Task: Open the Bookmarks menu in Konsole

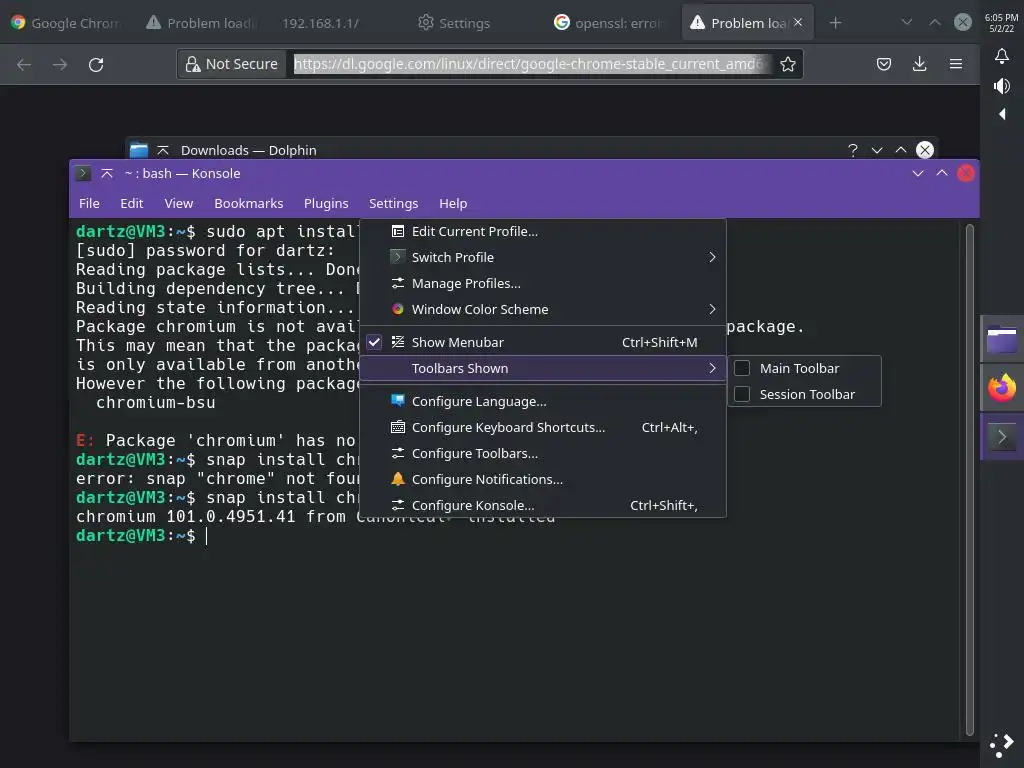Action: point(249,203)
